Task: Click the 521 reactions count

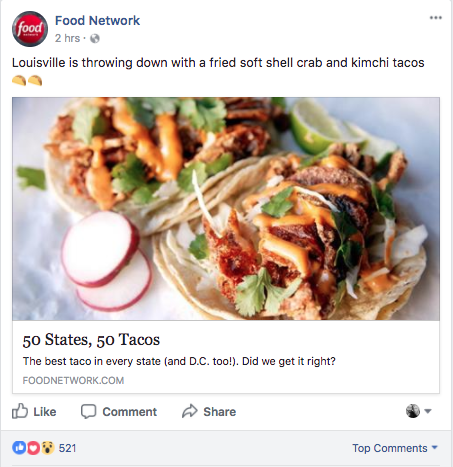Action: click(x=67, y=448)
